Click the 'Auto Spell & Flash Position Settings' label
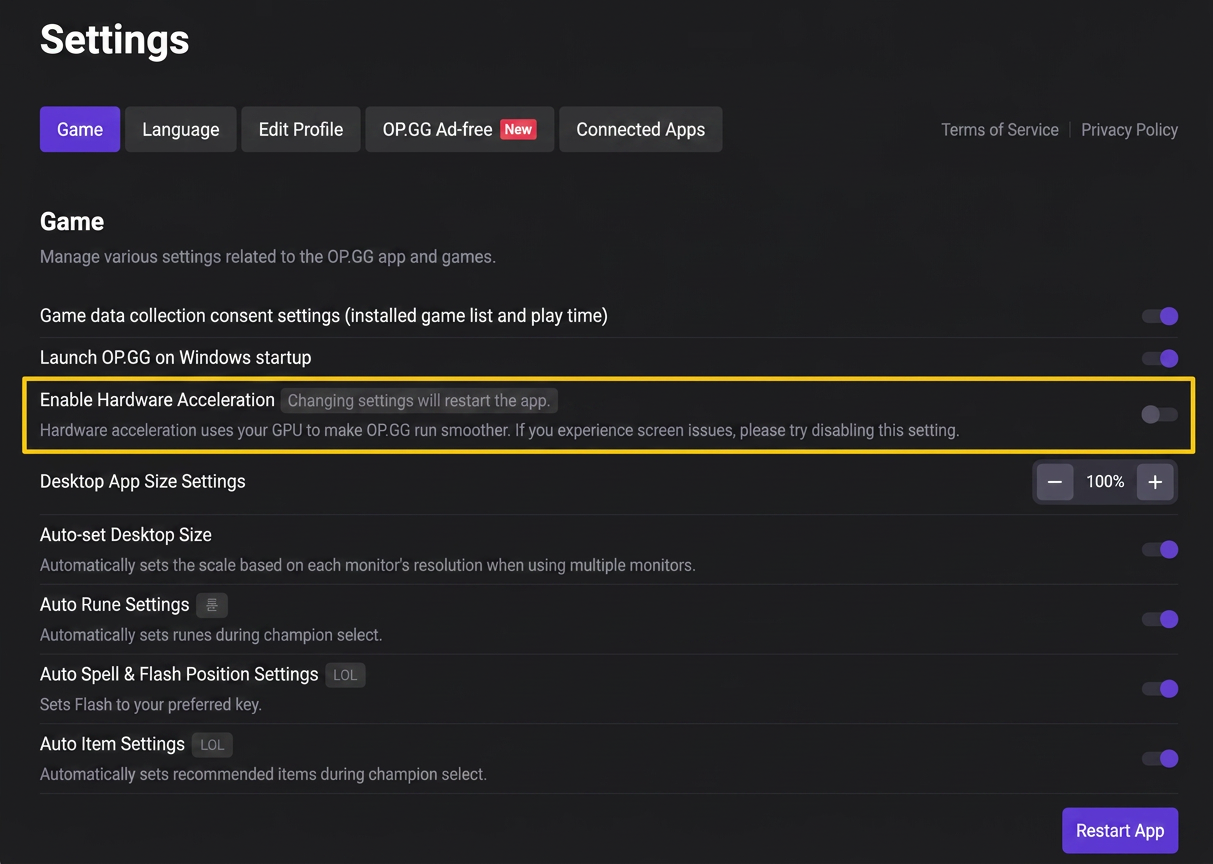 point(179,674)
